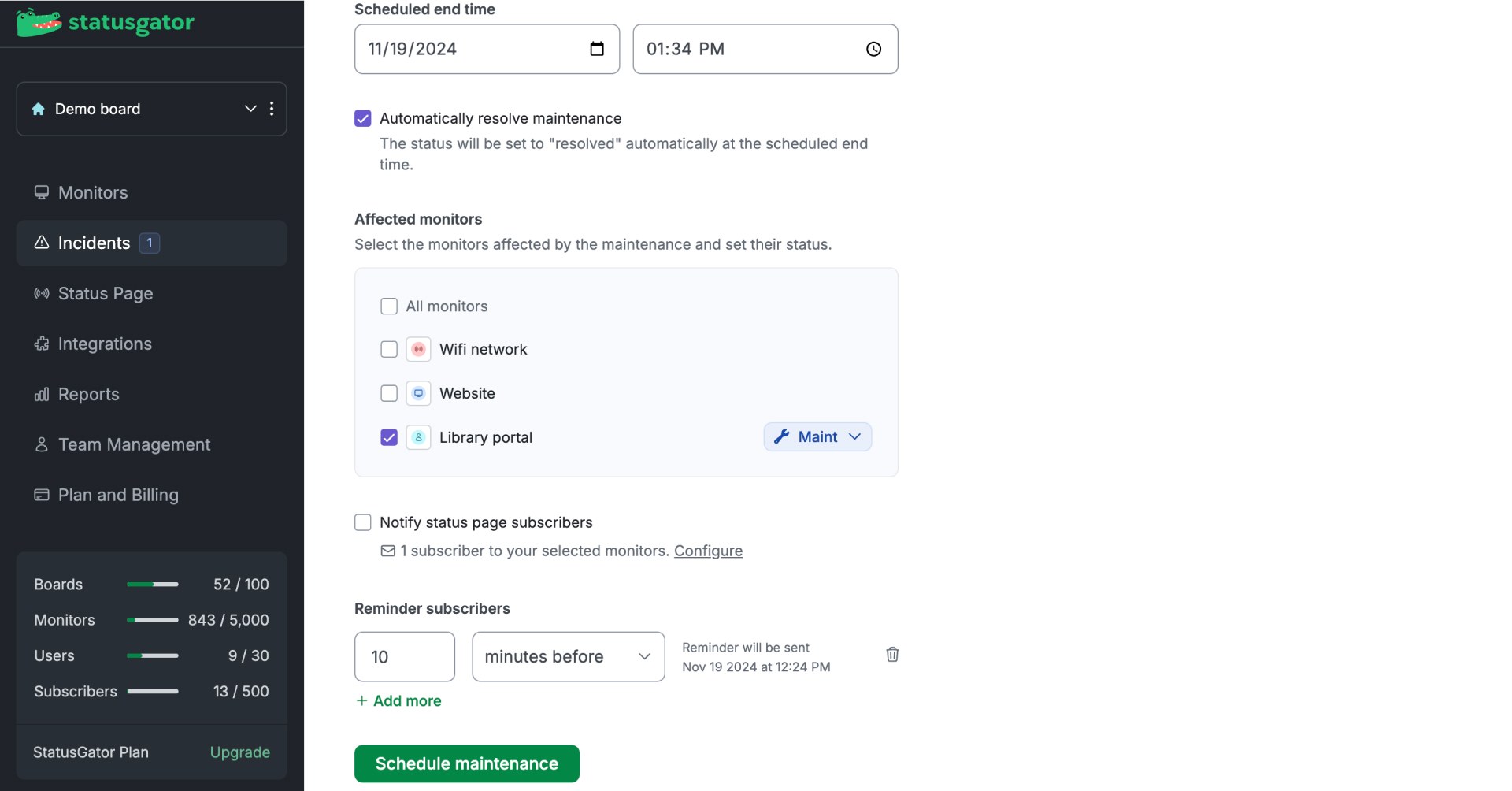Screen dimensions: 1512x791
Task: Click the Library portal monitor icon
Action: point(418,437)
